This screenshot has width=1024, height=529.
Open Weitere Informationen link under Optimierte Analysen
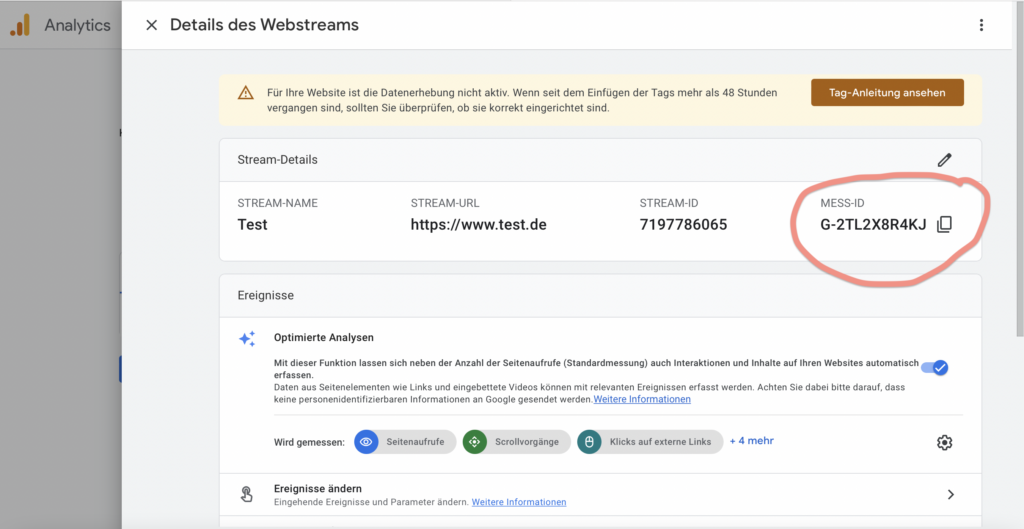(642, 399)
